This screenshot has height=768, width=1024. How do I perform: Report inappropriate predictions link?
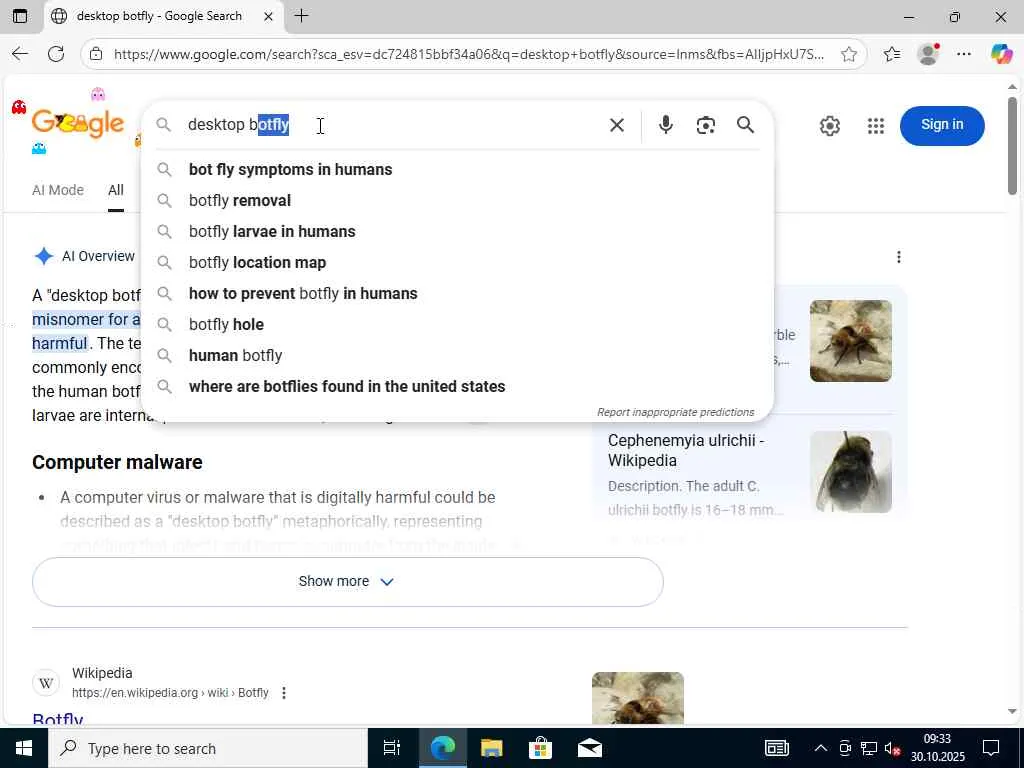(675, 412)
